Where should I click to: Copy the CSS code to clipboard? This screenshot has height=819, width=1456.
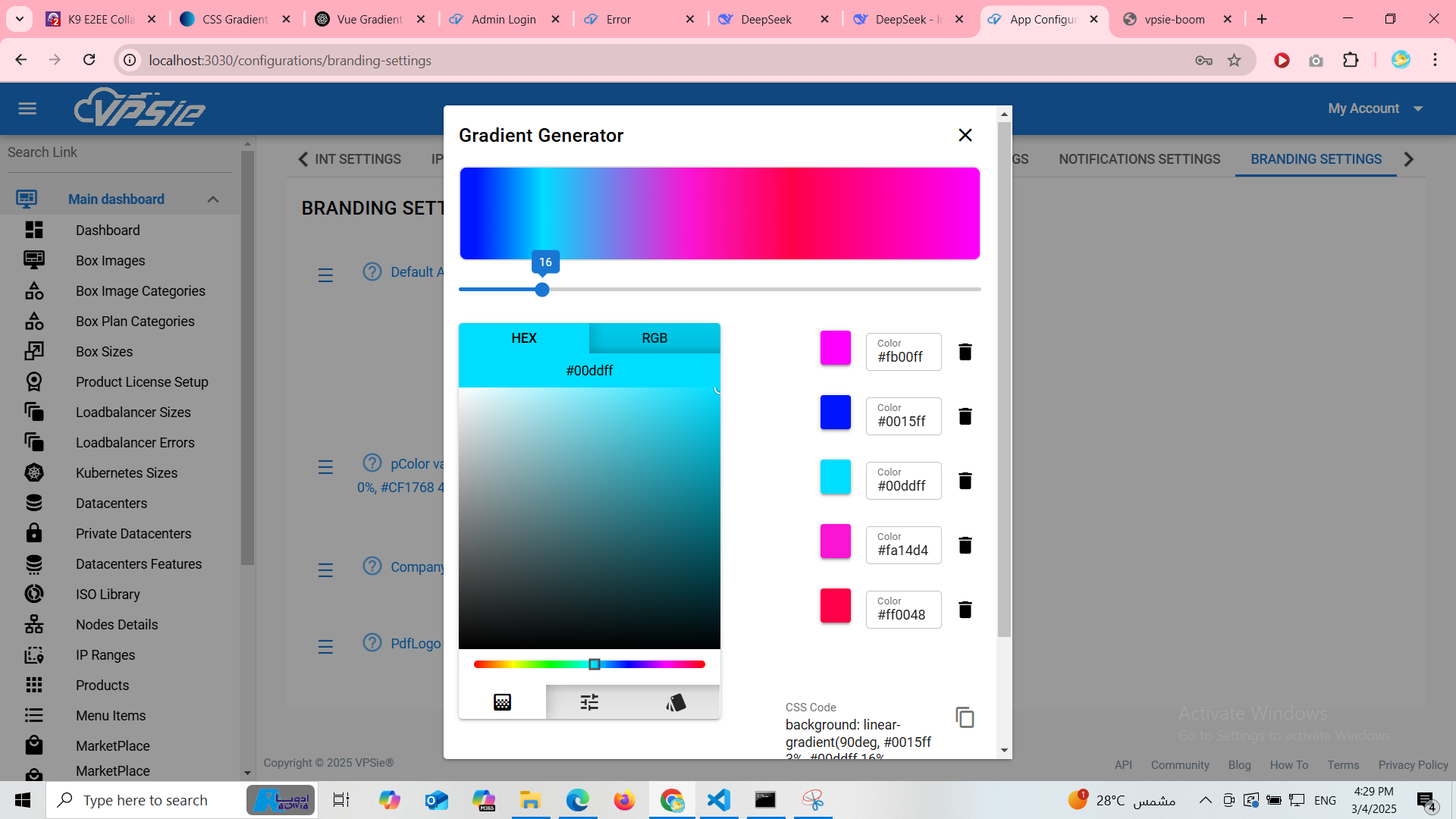point(965,717)
